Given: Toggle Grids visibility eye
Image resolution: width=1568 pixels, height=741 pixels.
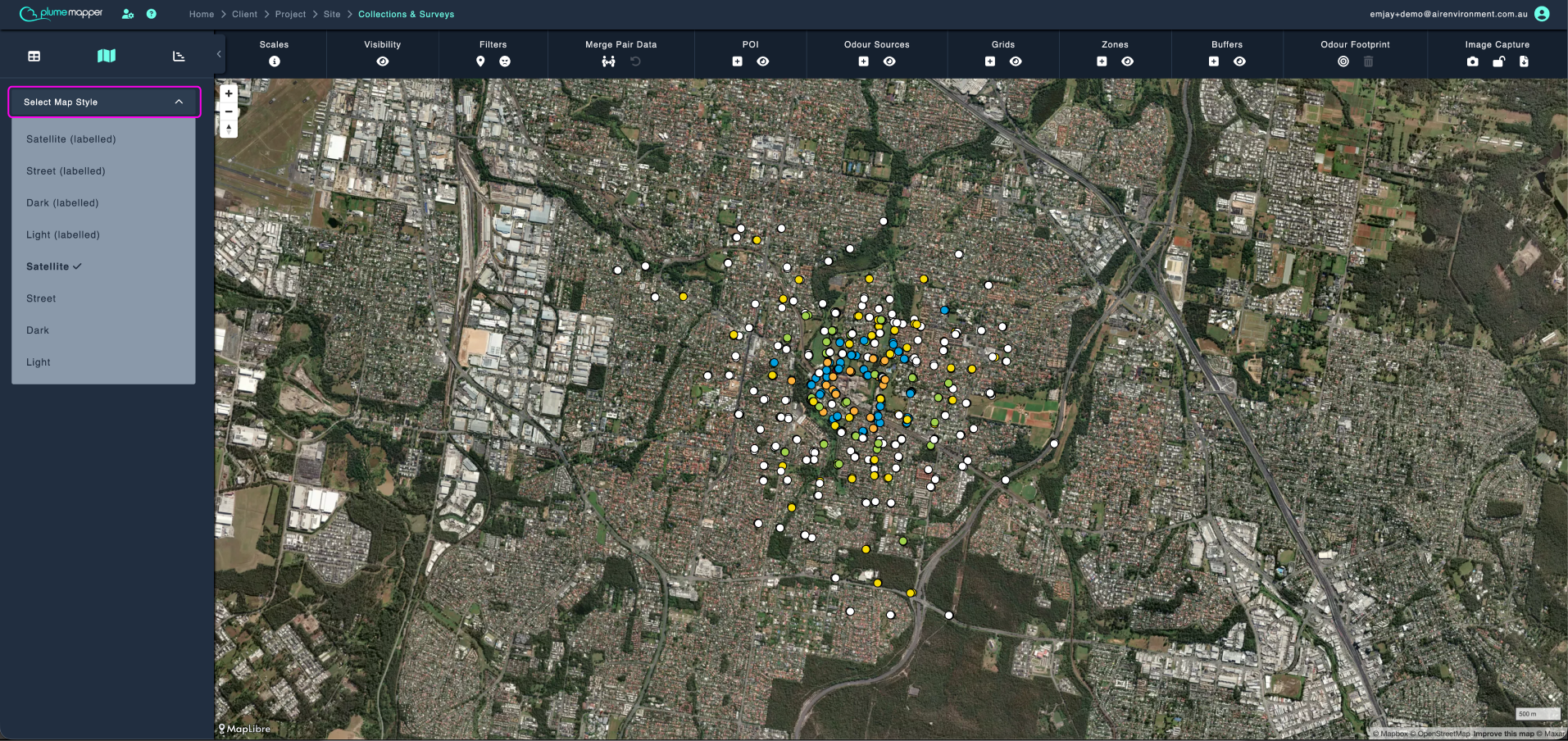Looking at the screenshot, I should point(1016,61).
